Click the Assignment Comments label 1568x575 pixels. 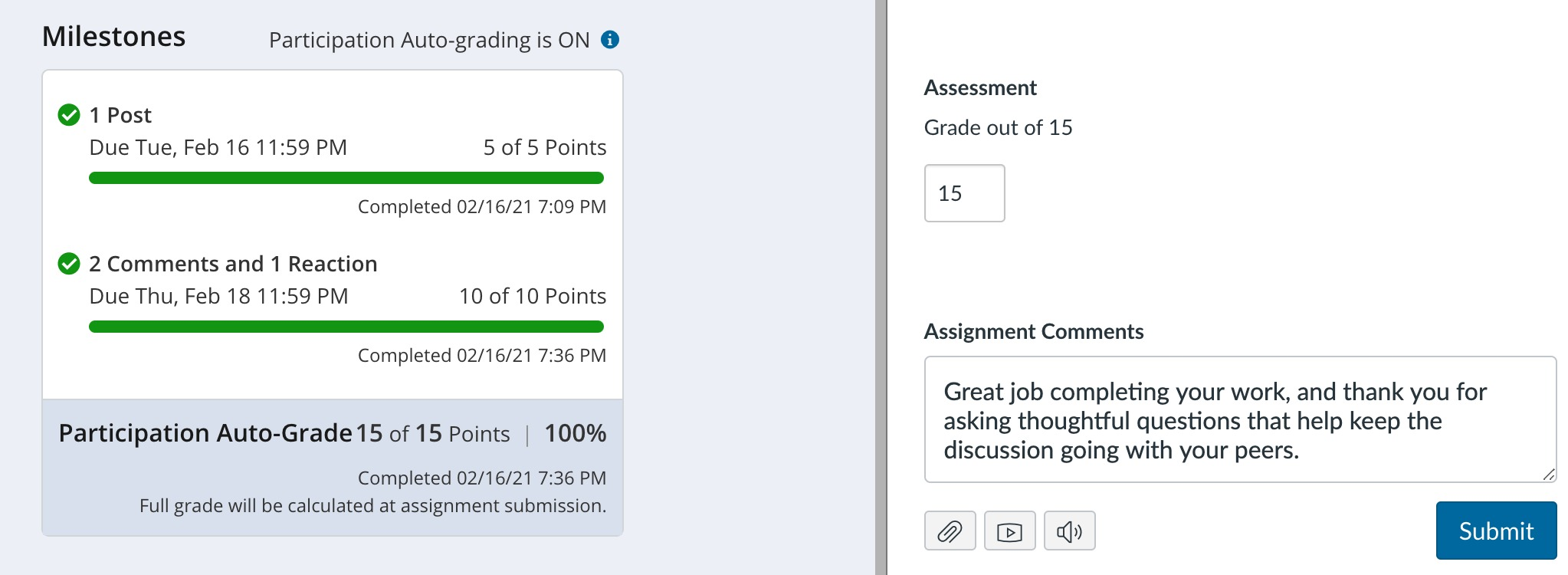[x=1034, y=331]
